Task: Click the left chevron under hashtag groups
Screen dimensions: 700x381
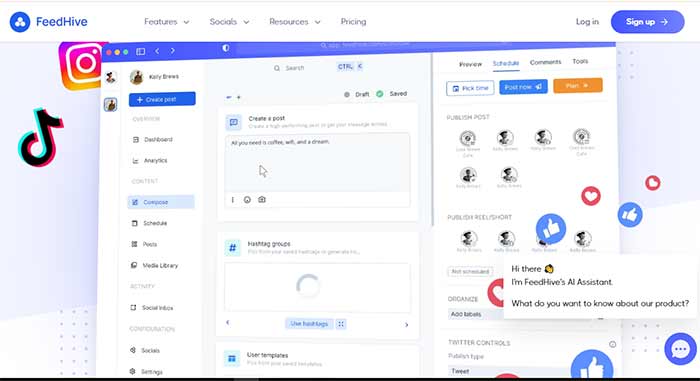Action: point(228,322)
